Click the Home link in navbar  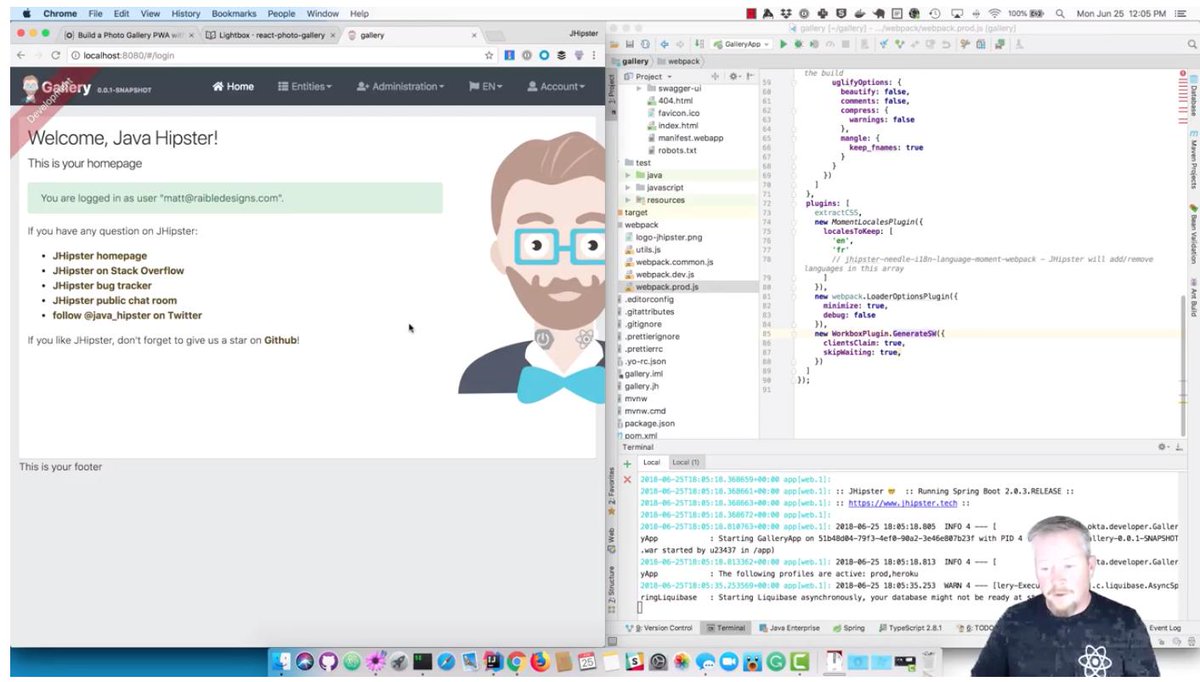click(x=233, y=87)
